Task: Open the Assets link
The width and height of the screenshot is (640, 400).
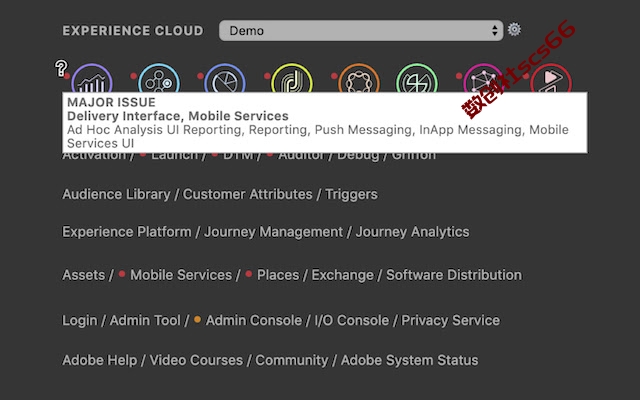Action: pyautogui.click(x=83, y=275)
